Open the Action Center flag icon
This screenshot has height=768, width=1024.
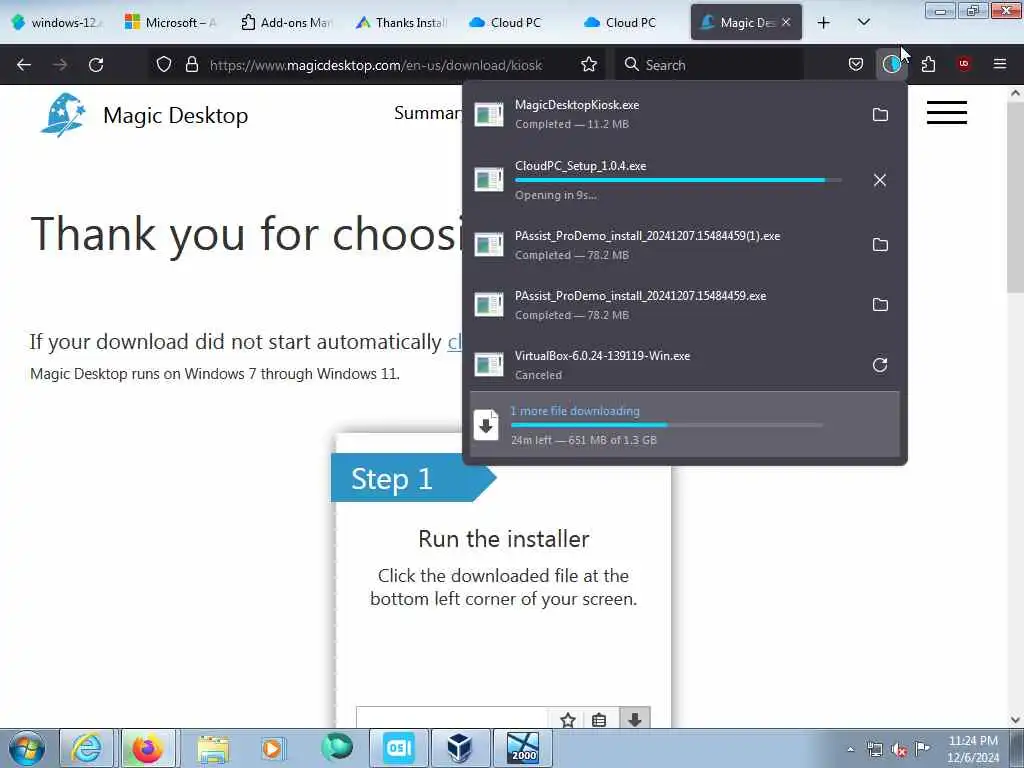922,748
